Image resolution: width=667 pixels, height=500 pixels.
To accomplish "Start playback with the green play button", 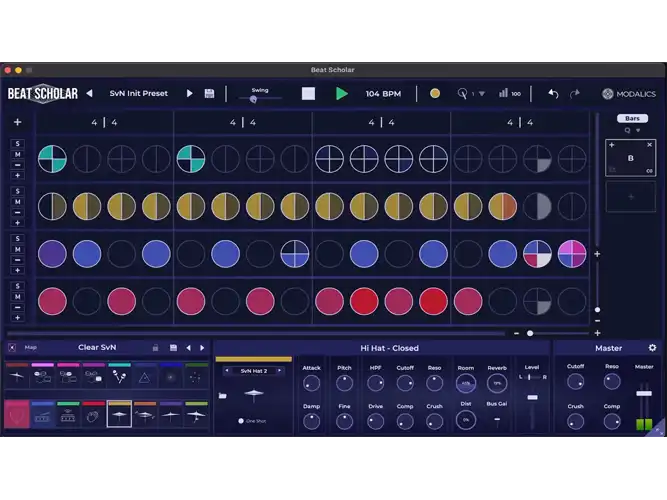I will (341, 94).
